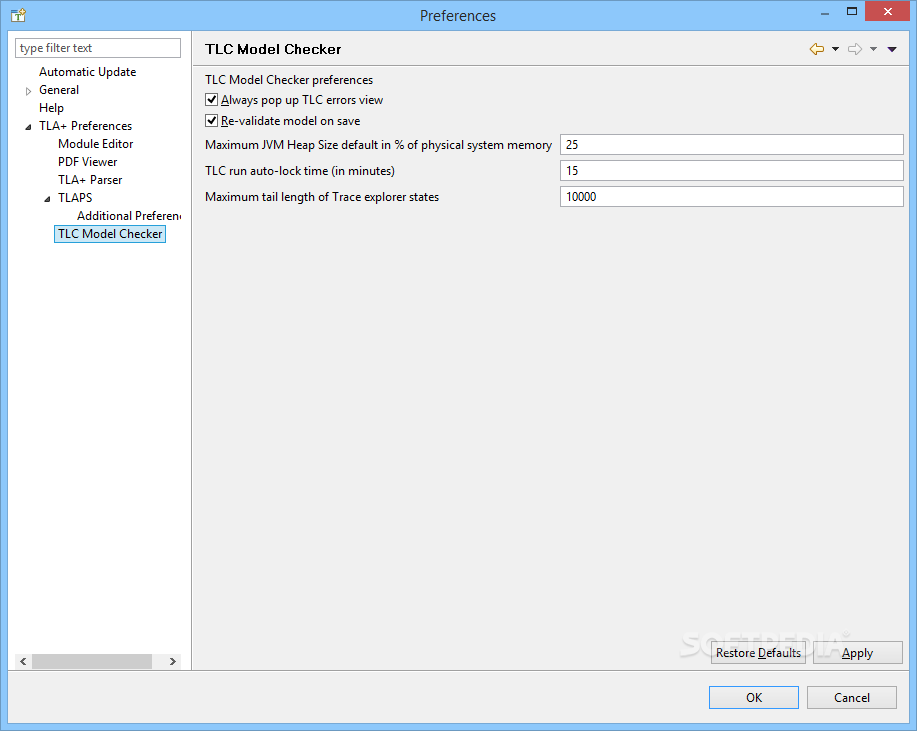The width and height of the screenshot is (917, 731).
Task: Click Restore Defaults button
Action: (x=758, y=653)
